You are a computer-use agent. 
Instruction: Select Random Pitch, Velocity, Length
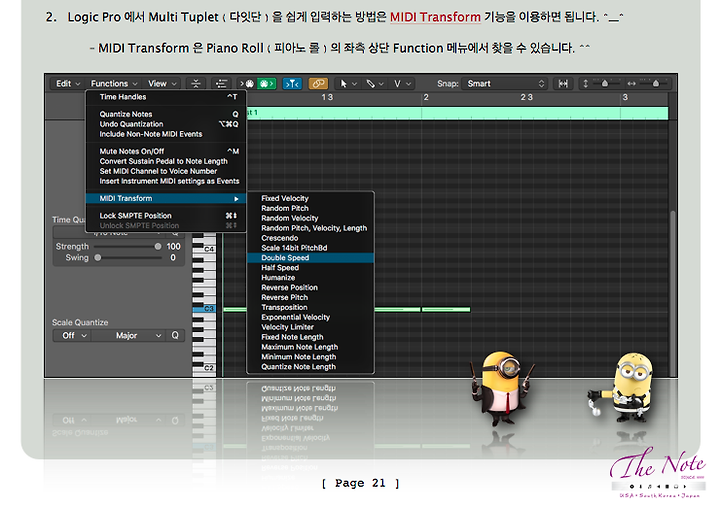click(x=310, y=228)
